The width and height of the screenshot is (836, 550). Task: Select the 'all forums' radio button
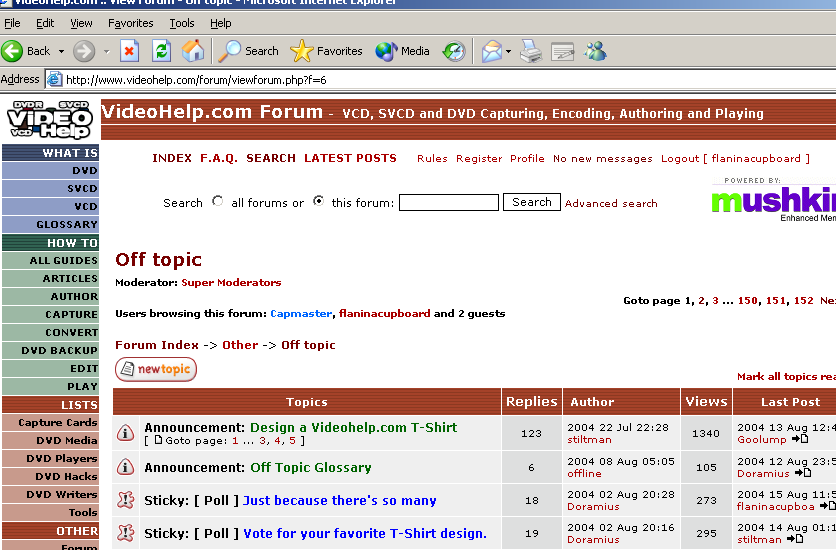point(218,201)
